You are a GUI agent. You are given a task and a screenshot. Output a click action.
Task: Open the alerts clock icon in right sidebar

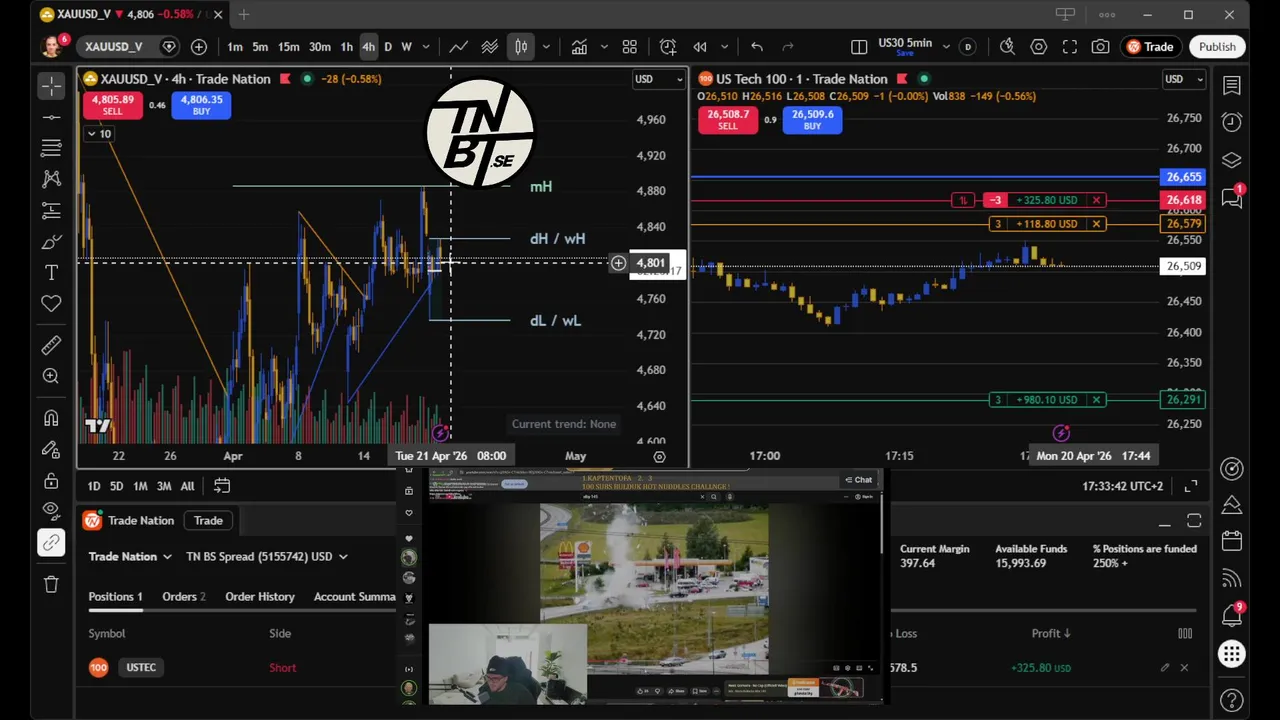[1232, 122]
